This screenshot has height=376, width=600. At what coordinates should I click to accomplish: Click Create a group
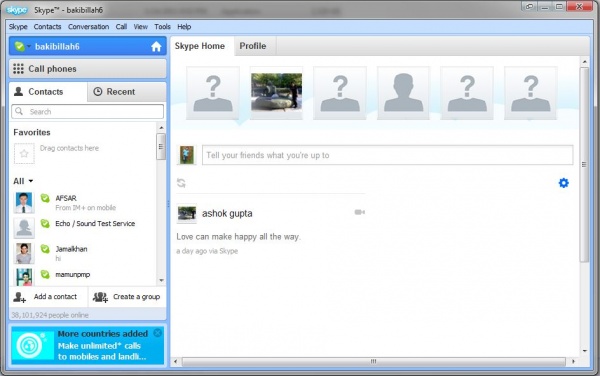coord(127,297)
